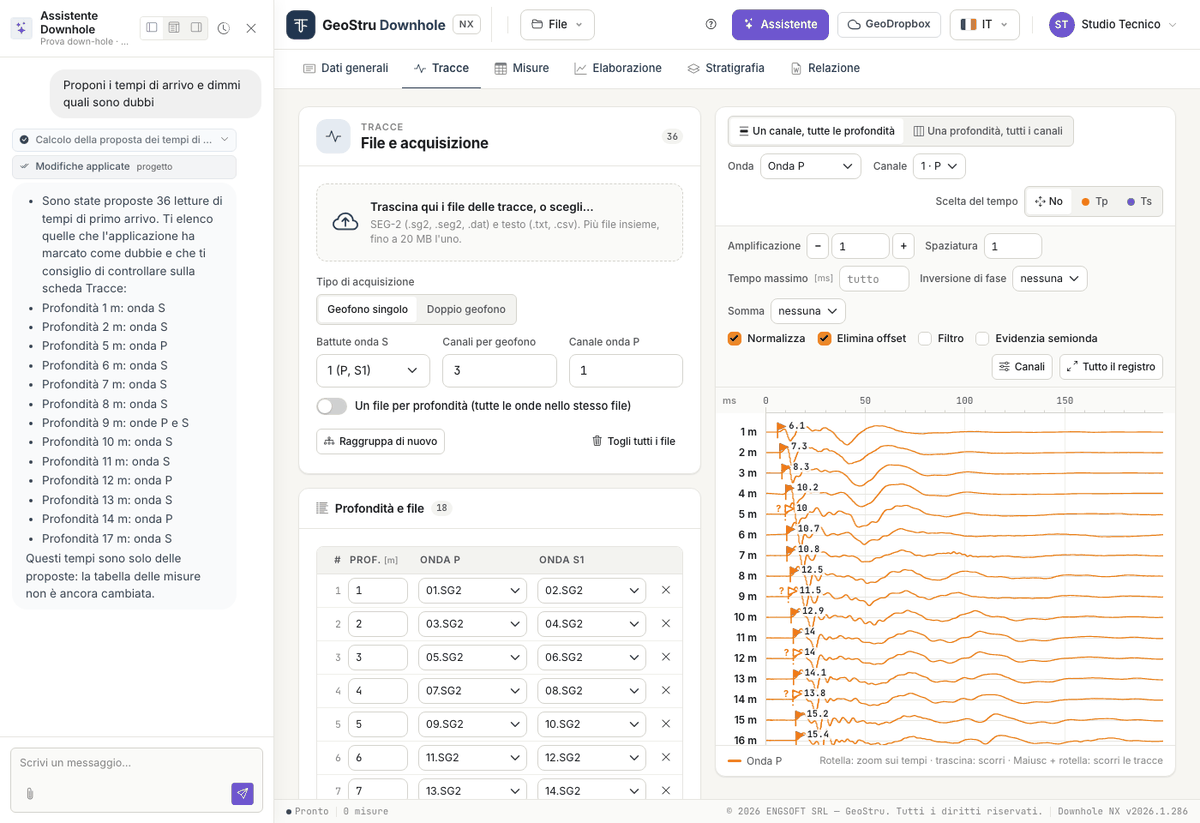
Task: Open the 'Inversione di fase' dropdown
Action: (1049, 278)
